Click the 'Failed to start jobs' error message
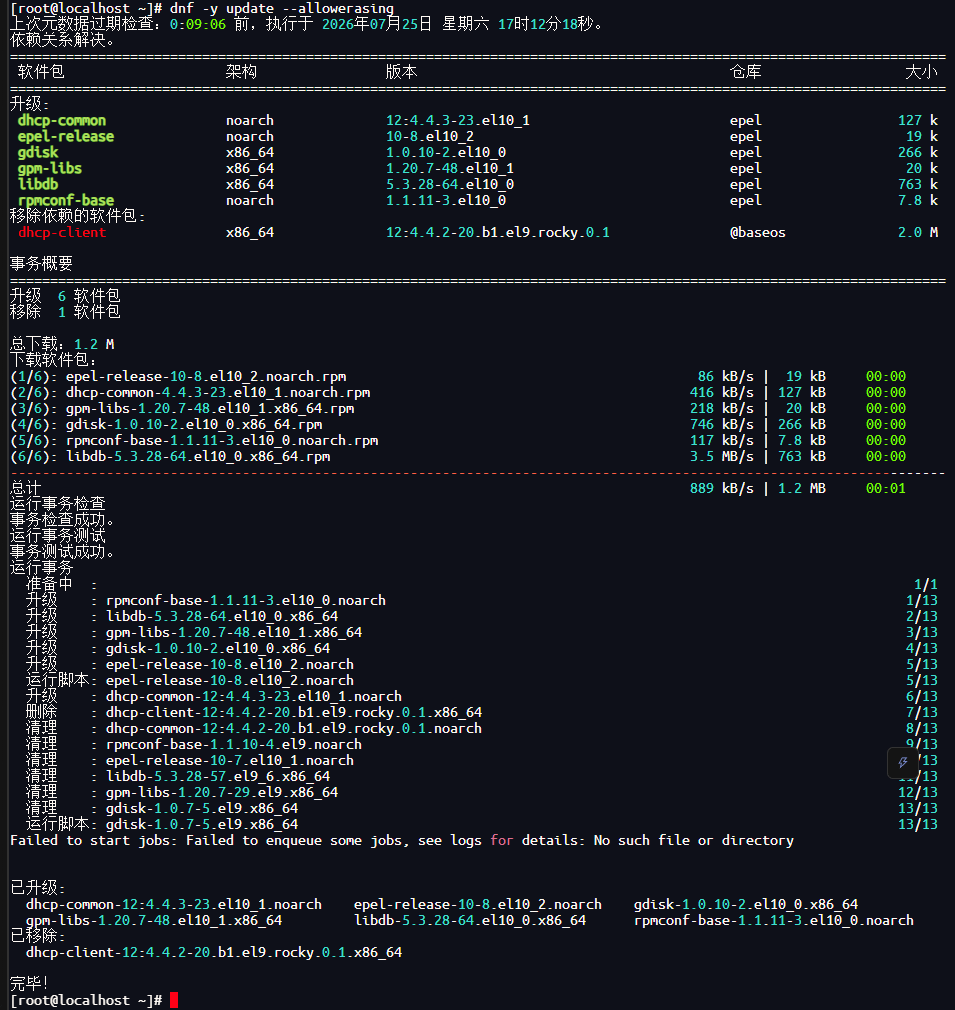 [402, 841]
